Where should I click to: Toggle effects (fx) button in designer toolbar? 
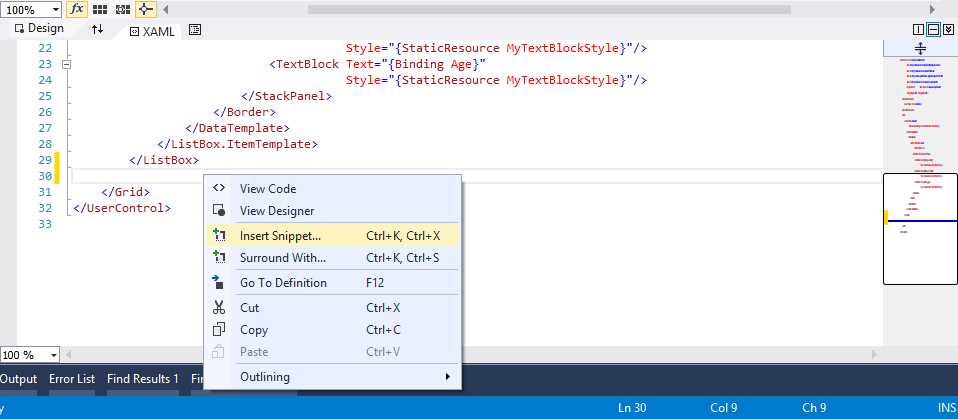point(76,9)
